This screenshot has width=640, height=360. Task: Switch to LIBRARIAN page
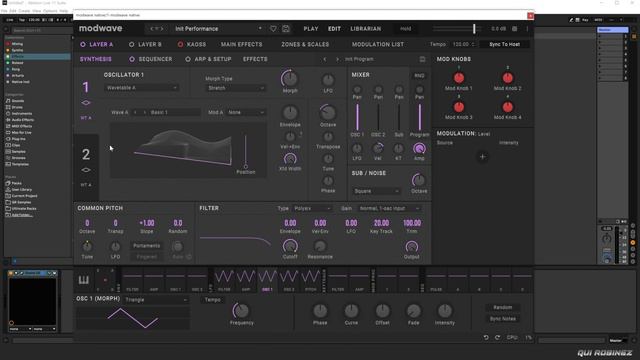(366, 29)
